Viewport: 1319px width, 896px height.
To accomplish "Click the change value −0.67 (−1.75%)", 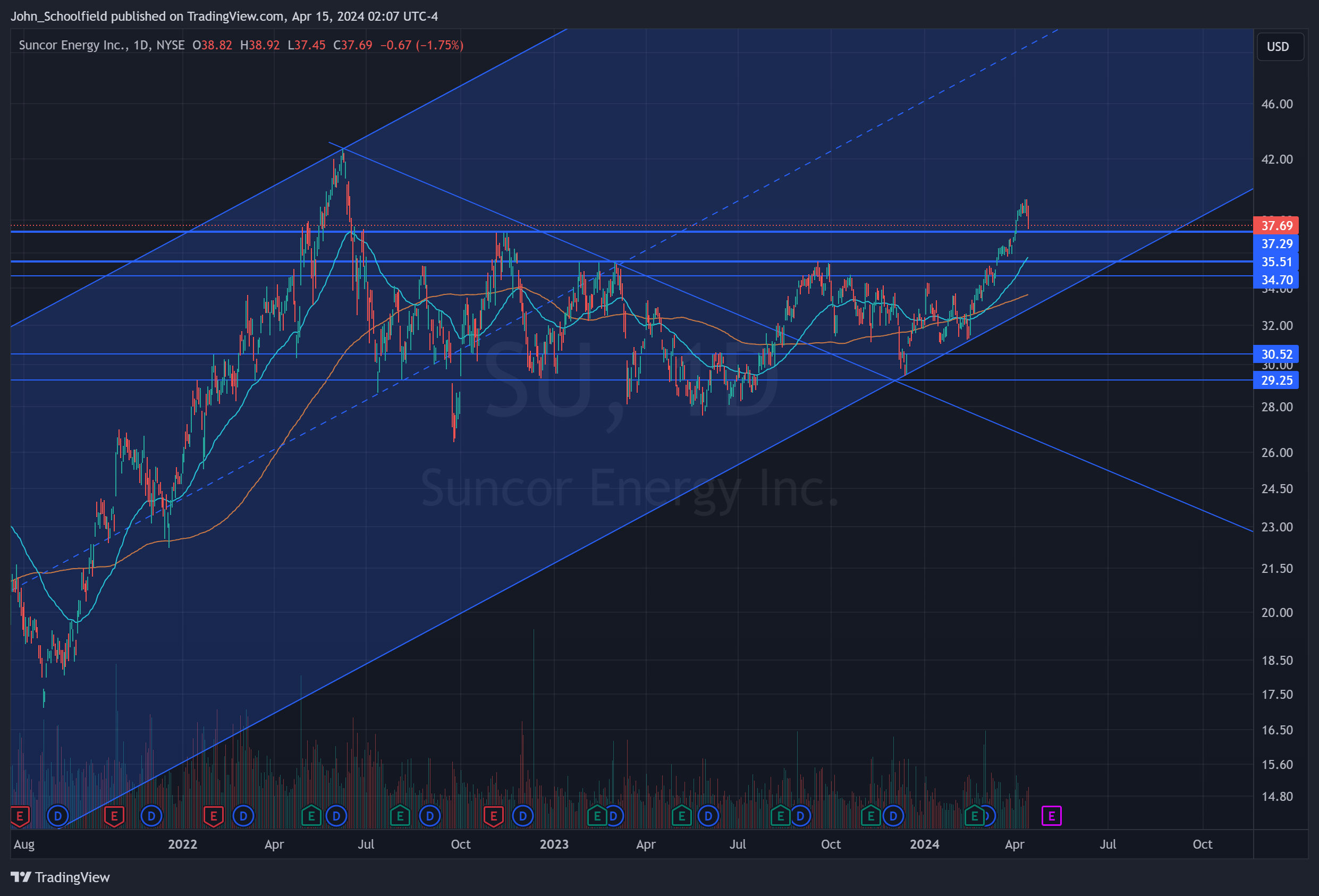I will (422, 45).
